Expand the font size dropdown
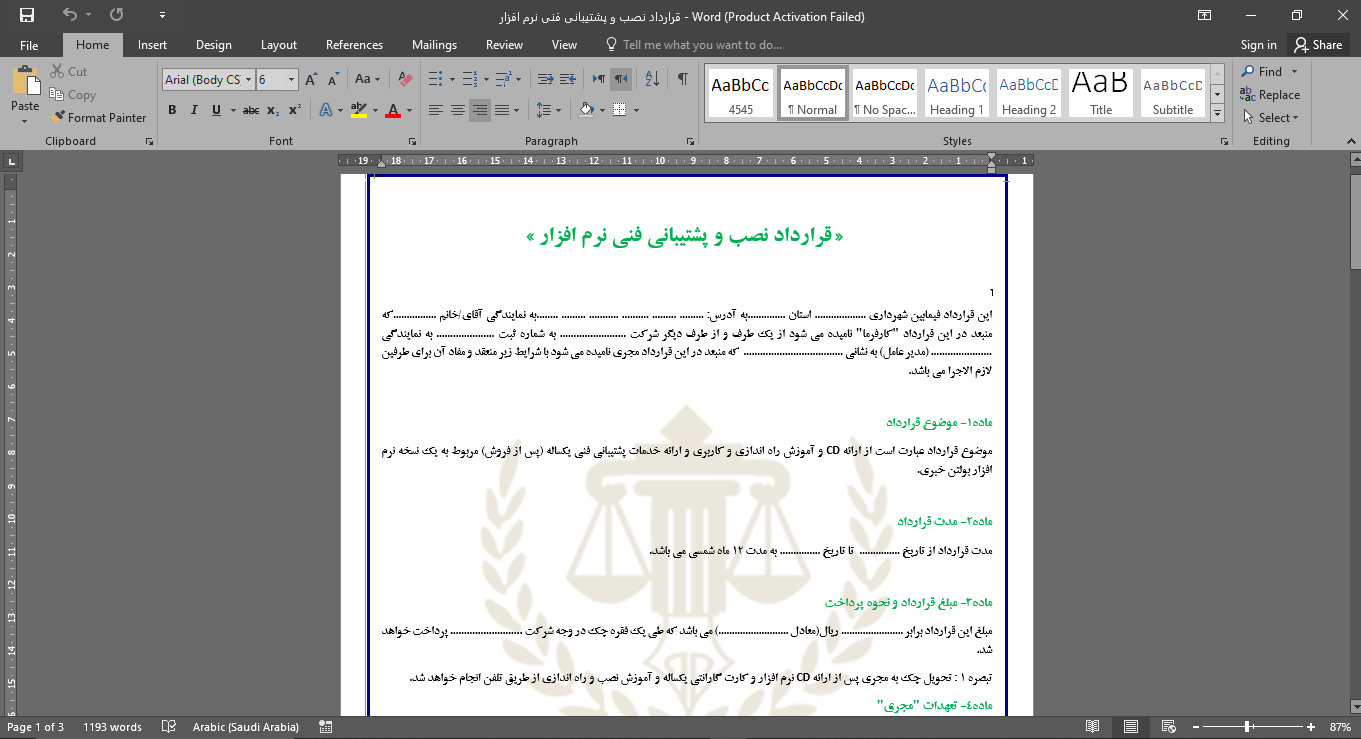This screenshot has height=739, width=1361. tap(292, 80)
